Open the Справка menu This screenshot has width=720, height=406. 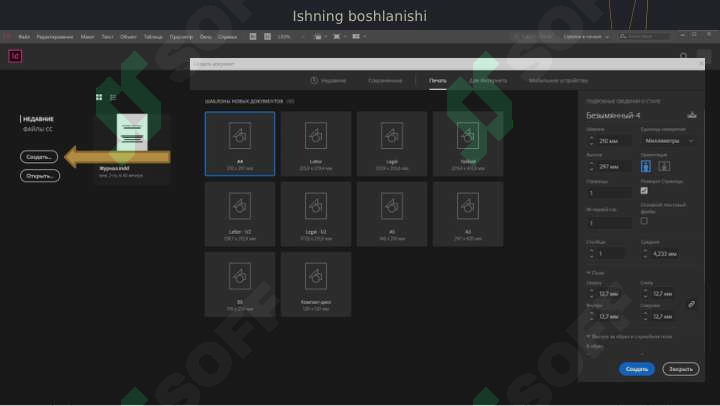(227, 37)
